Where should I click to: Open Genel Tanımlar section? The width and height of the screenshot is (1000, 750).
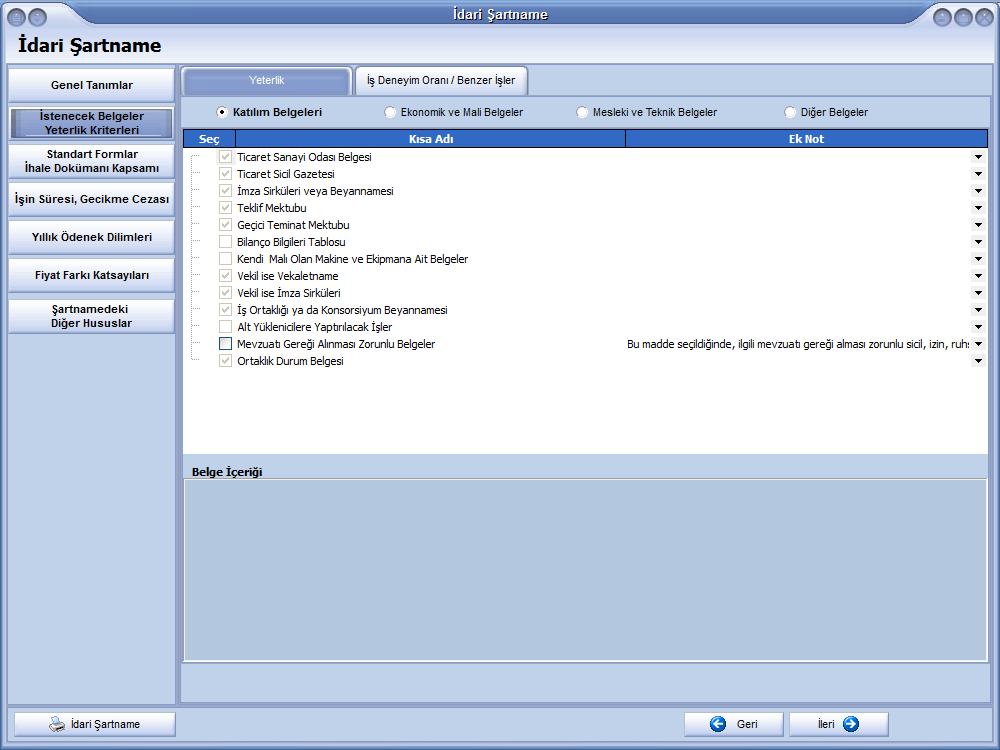pyautogui.click(x=92, y=85)
